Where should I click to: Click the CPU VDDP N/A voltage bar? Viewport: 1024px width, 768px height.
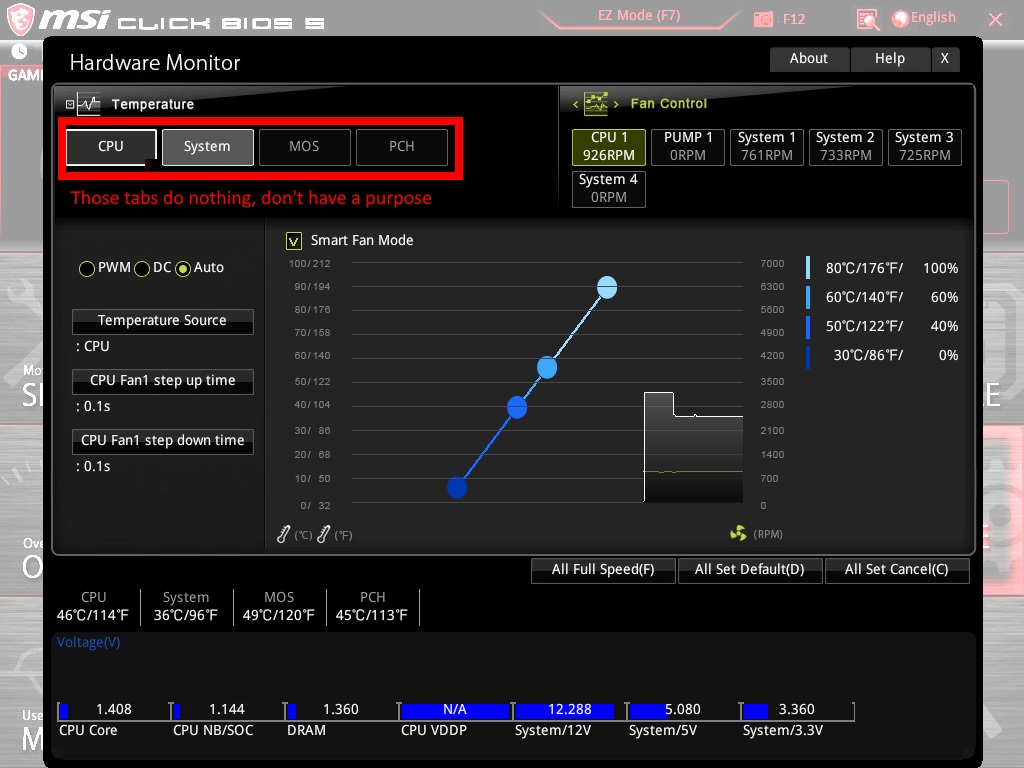[455, 711]
